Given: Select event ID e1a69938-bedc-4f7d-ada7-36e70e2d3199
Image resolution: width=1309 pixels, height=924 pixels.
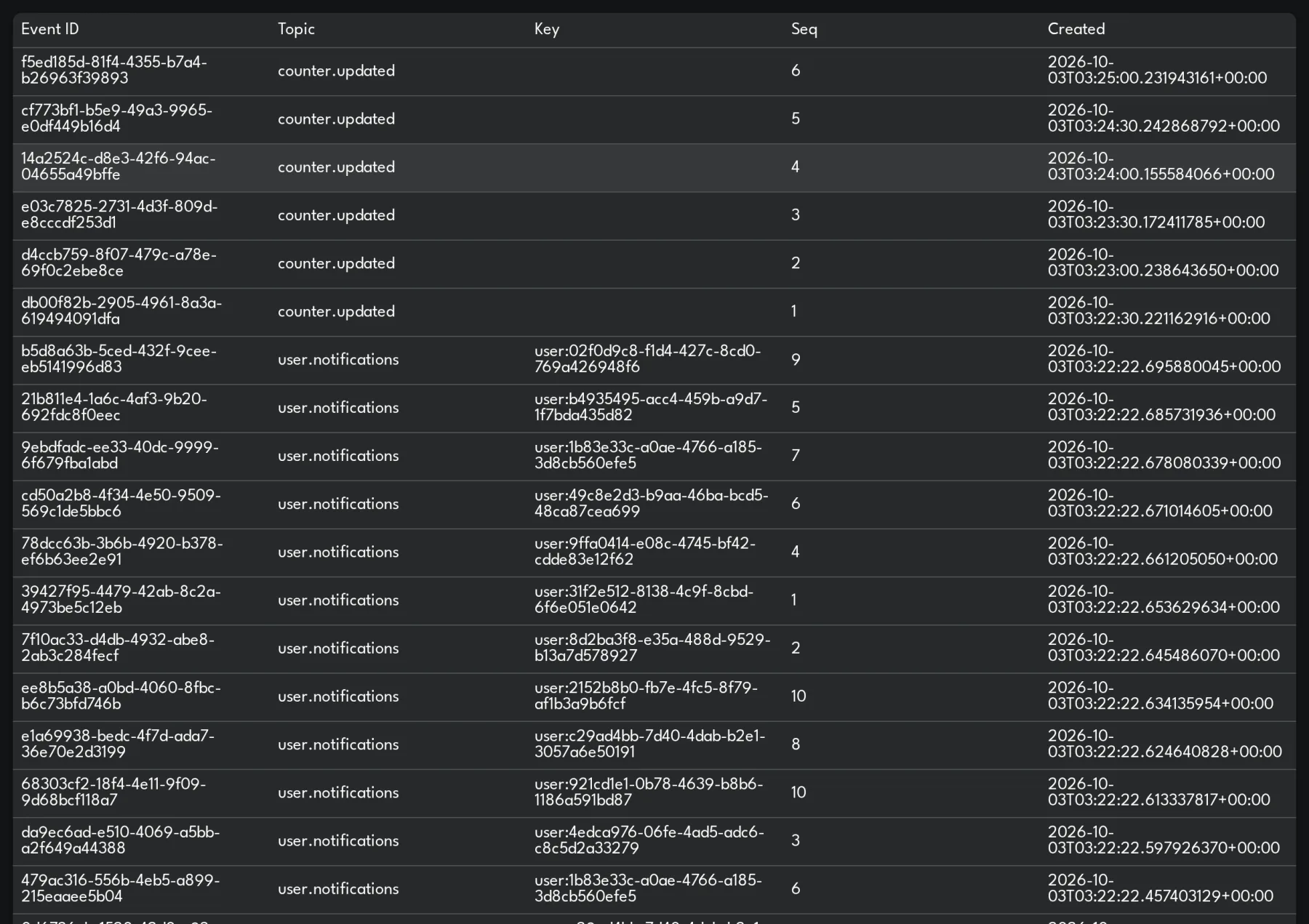Looking at the screenshot, I should (x=118, y=744).
